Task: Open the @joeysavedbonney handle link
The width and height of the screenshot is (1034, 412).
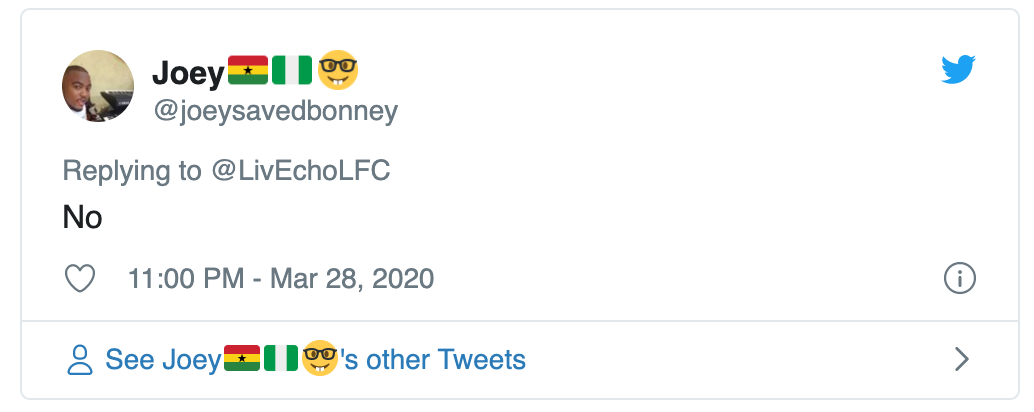Action: point(274,111)
